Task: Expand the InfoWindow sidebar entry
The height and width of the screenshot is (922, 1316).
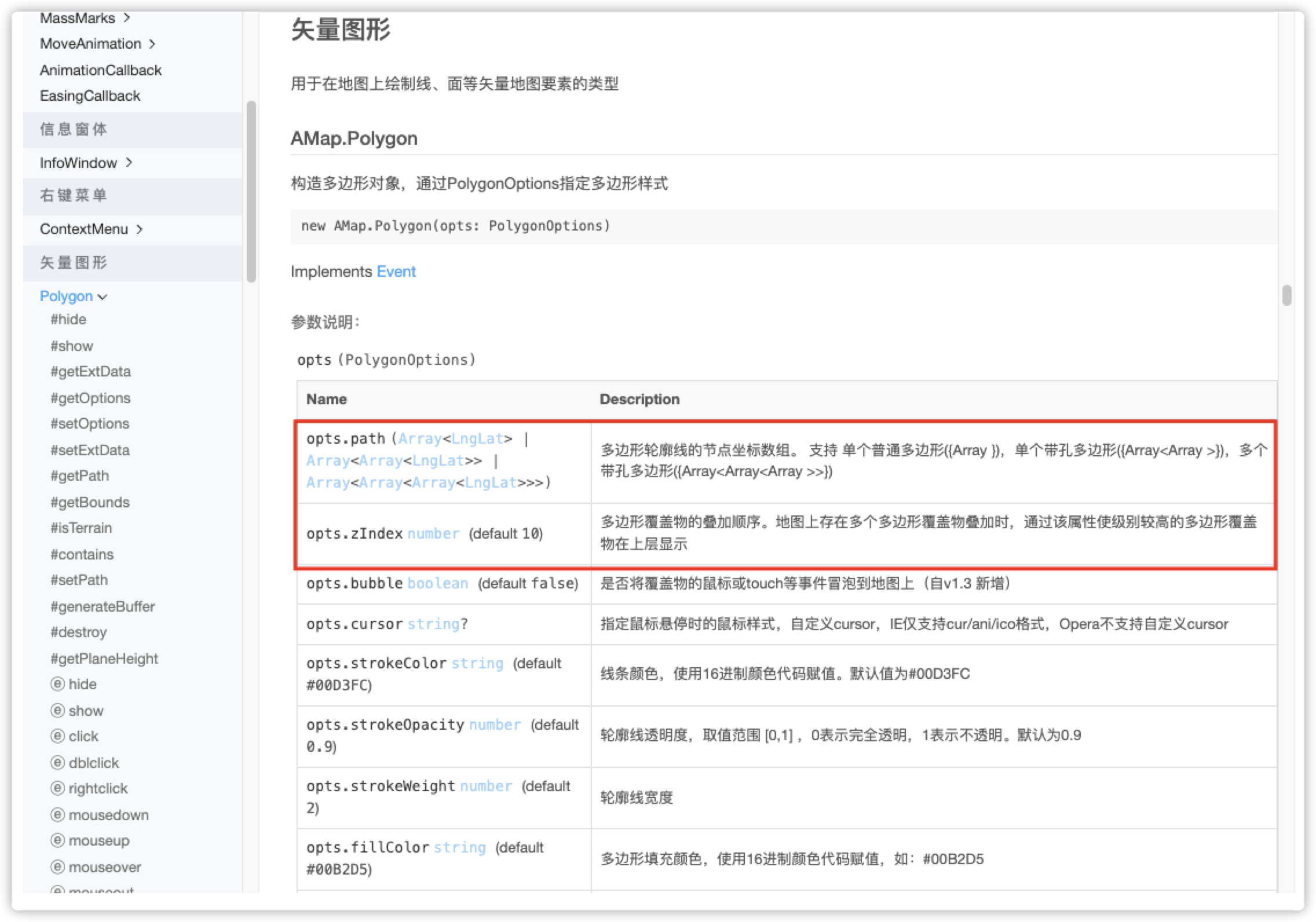Action: 129,163
